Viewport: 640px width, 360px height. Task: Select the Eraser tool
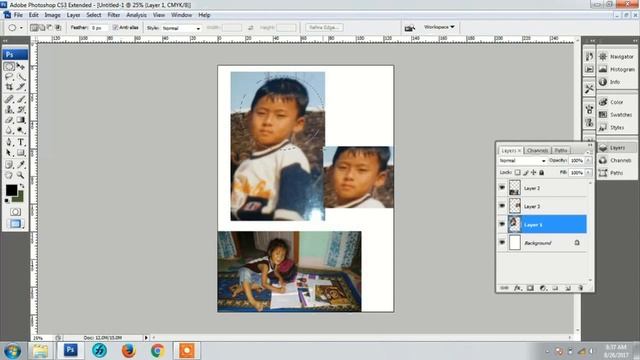(x=9, y=120)
